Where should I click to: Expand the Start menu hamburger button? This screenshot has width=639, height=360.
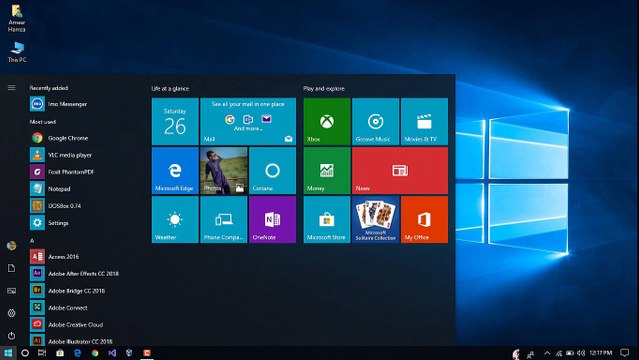(x=11, y=88)
